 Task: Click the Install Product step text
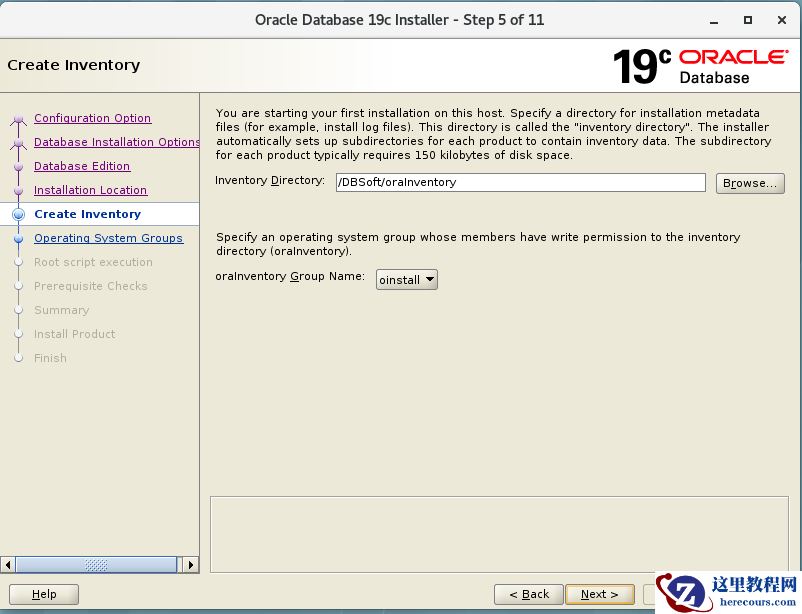click(75, 334)
